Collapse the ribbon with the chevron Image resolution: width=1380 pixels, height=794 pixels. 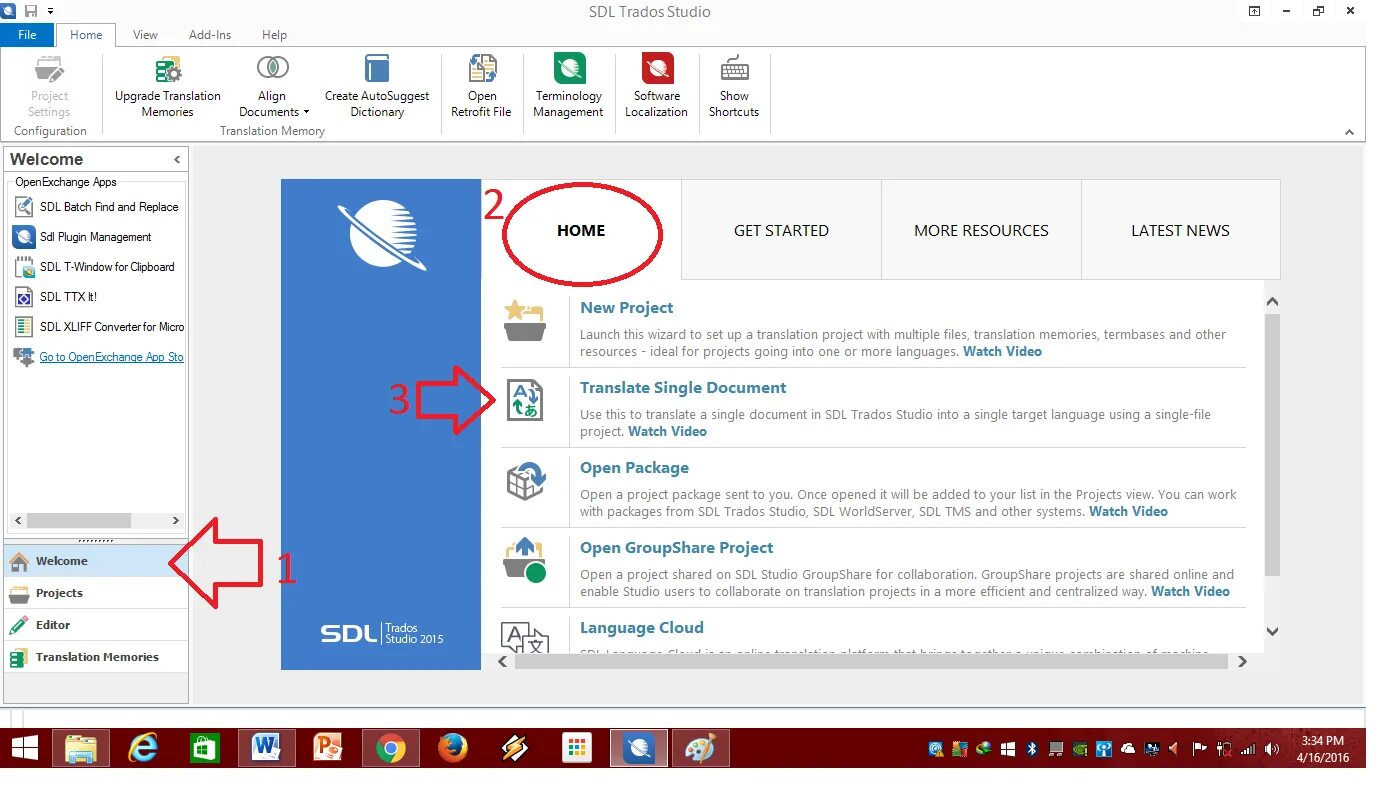pos(1348,132)
